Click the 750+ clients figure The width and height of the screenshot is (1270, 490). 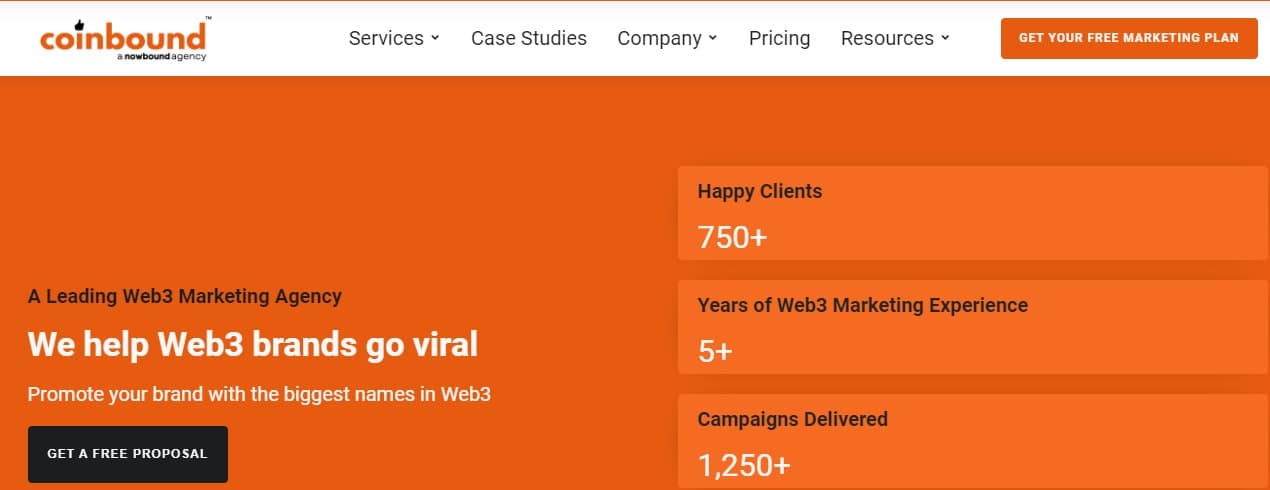point(732,237)
